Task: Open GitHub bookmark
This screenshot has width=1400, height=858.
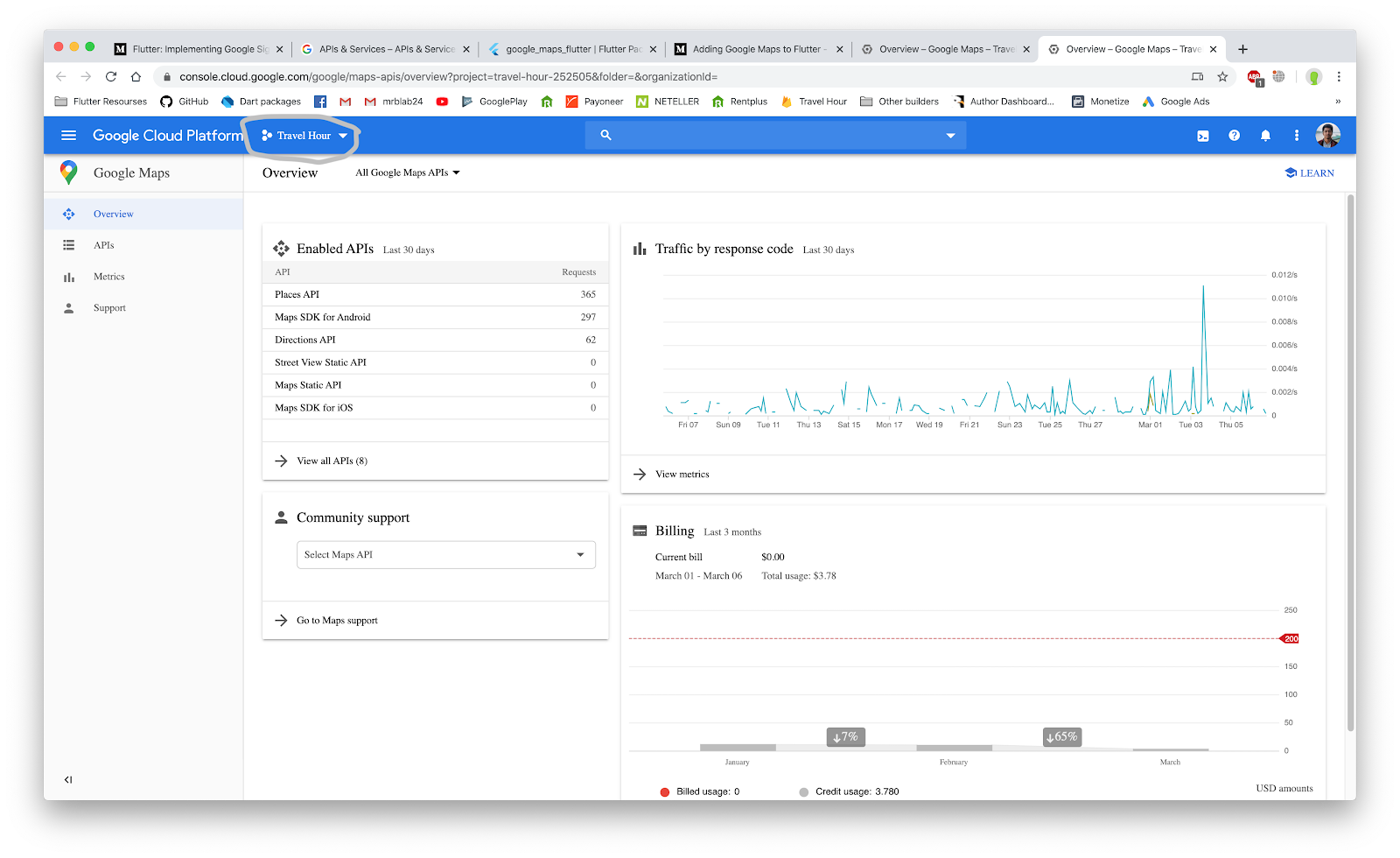Action: (185, 102)
